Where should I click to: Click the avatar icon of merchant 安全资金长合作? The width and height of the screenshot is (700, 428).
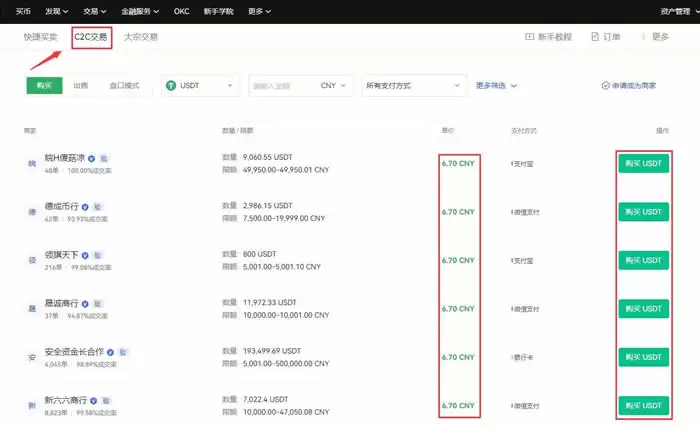(32, 357)
